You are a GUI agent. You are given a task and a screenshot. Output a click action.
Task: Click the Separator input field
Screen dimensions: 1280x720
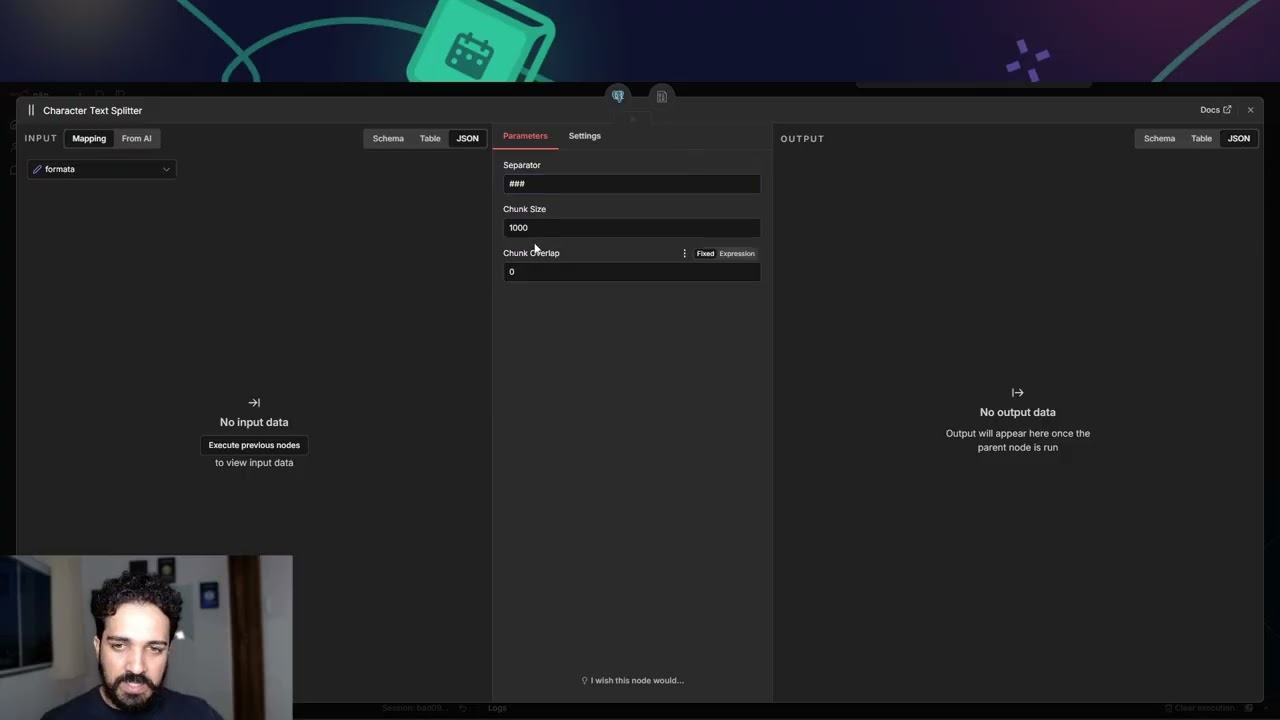(x=631, y=184)
